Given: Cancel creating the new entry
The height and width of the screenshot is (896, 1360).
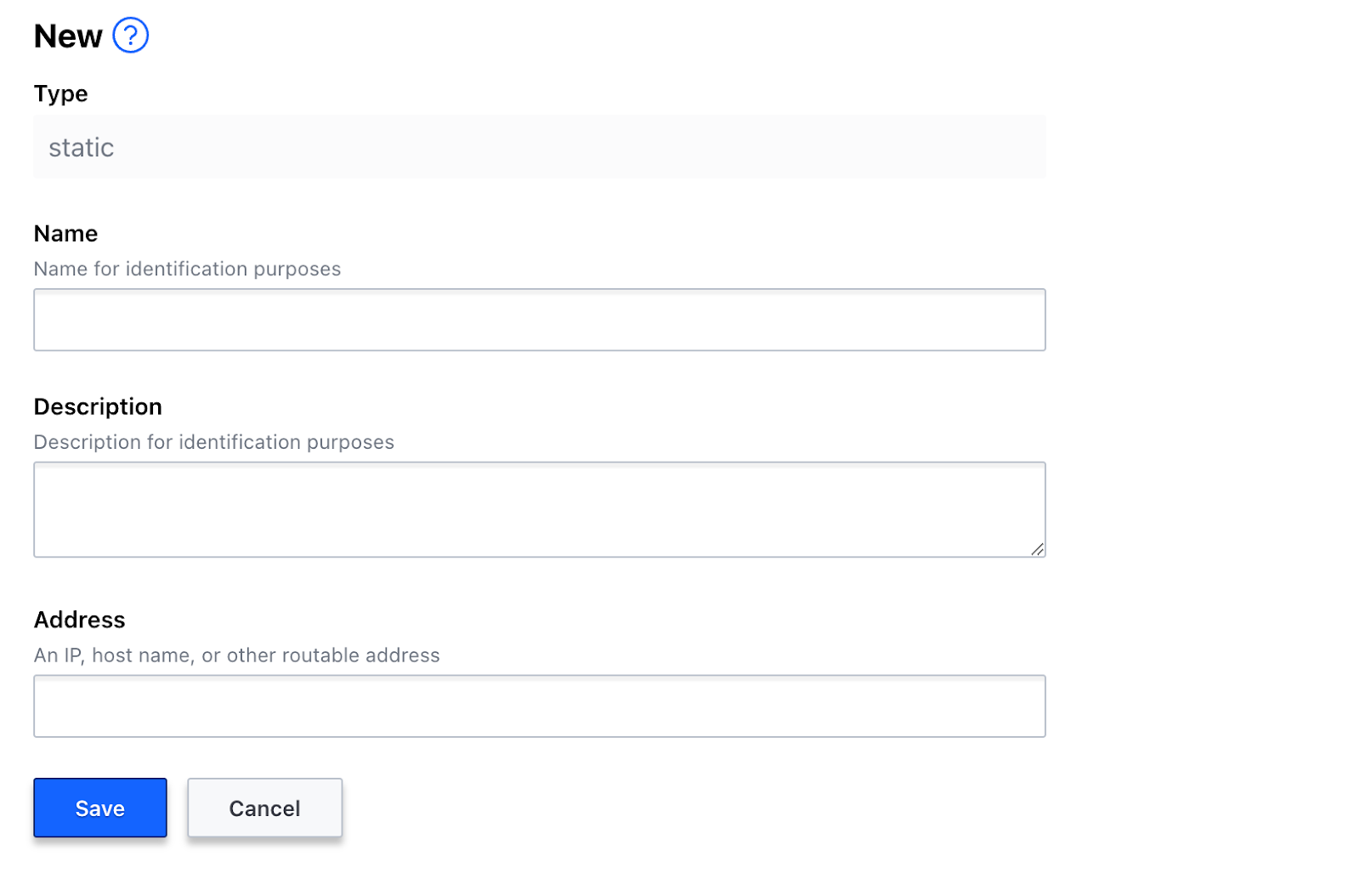Looking at the screenshot, I should tap(264, 808).
